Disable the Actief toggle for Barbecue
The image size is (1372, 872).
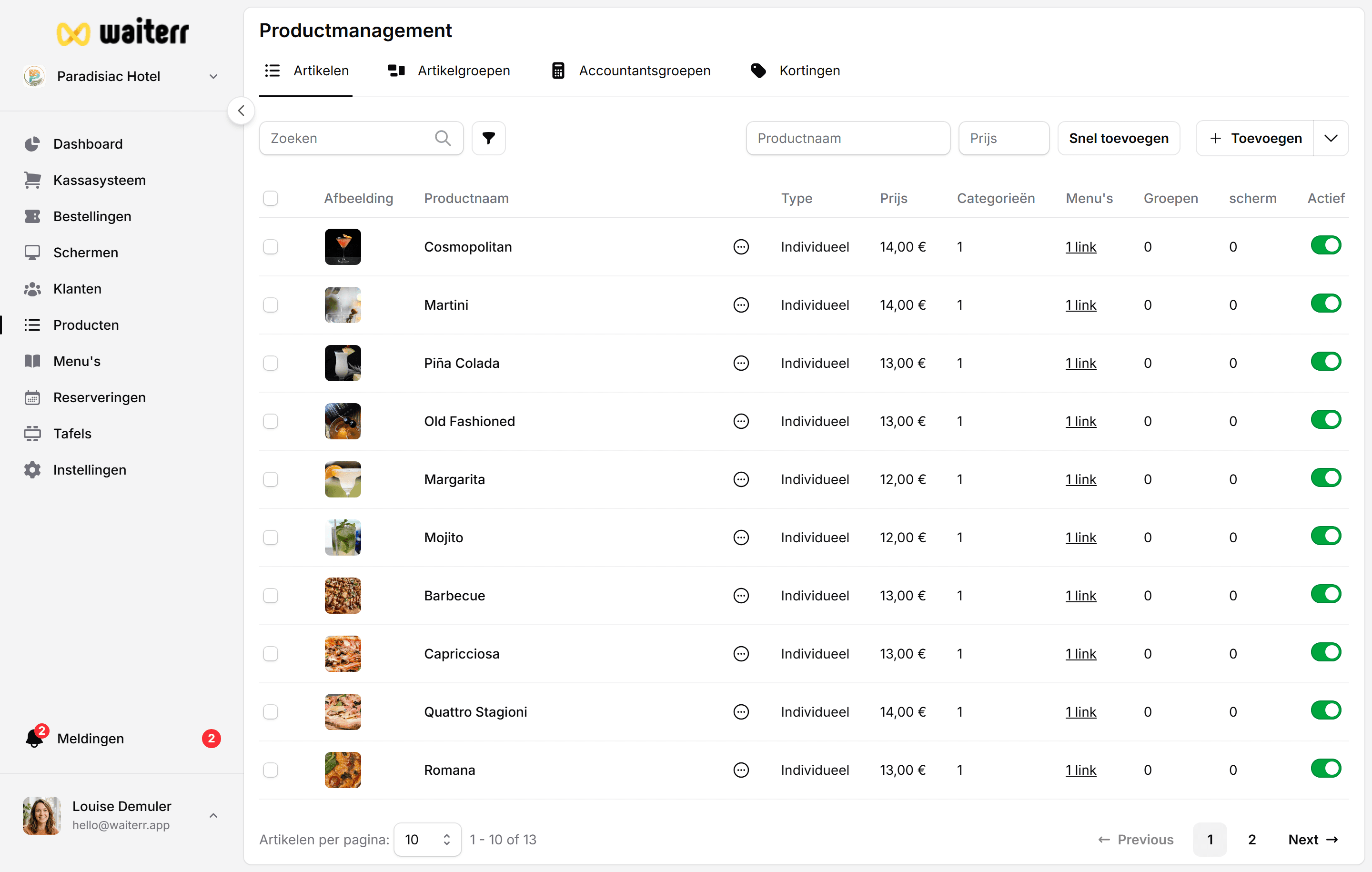pyautogui.click(x=1326, y=594)
